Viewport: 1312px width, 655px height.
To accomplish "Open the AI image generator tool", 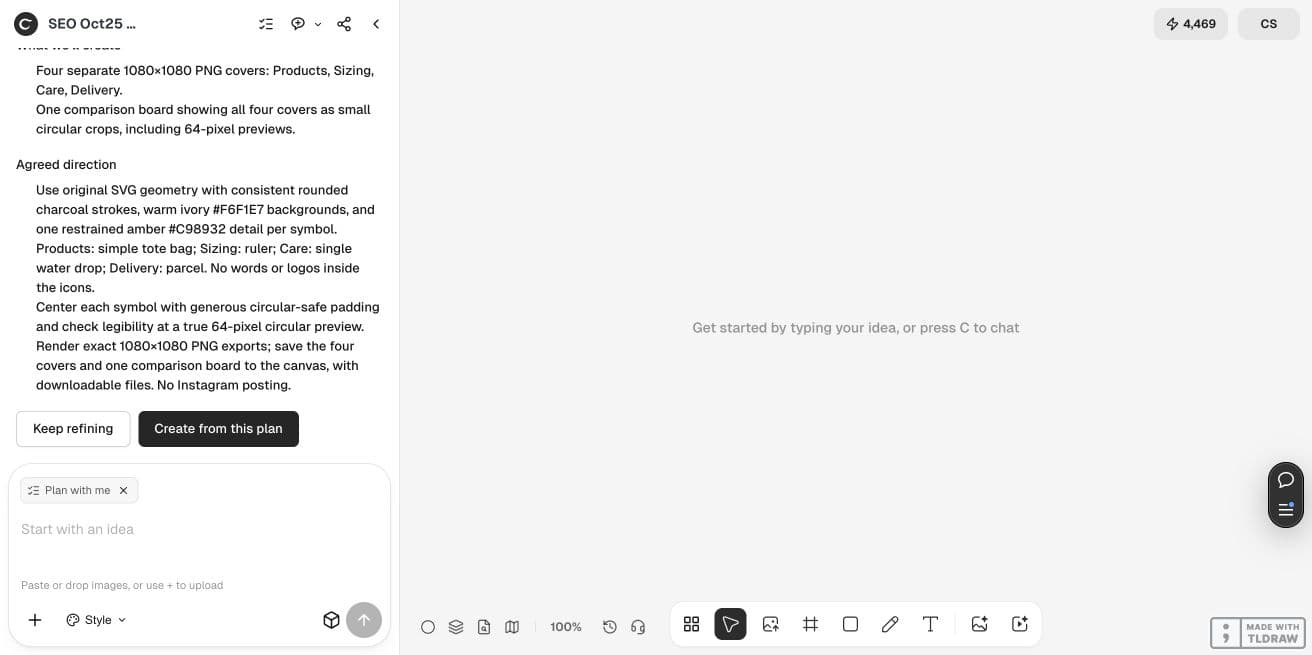I will [x=980, y=624].
